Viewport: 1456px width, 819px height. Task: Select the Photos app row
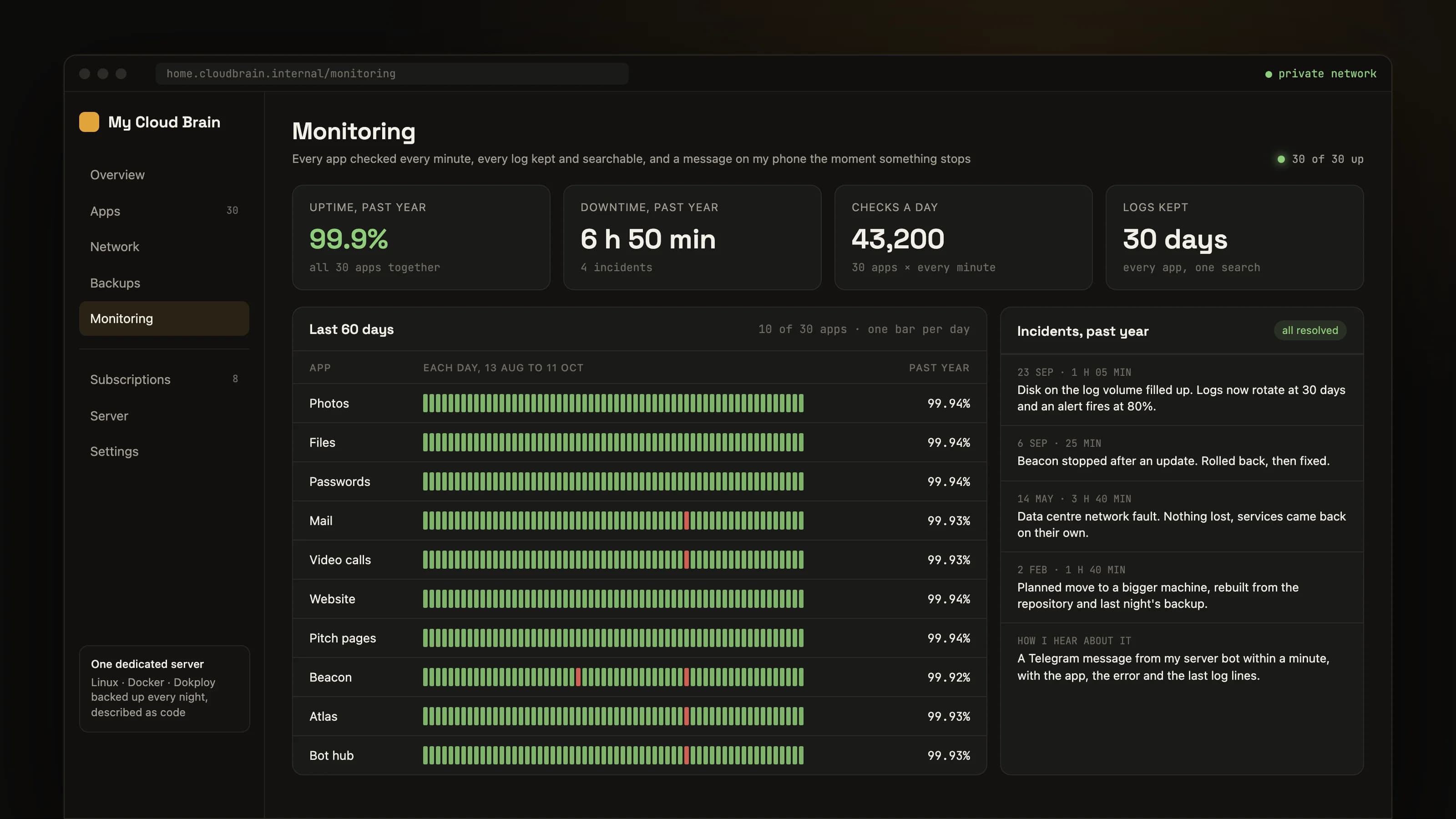[x=639, y=403]
